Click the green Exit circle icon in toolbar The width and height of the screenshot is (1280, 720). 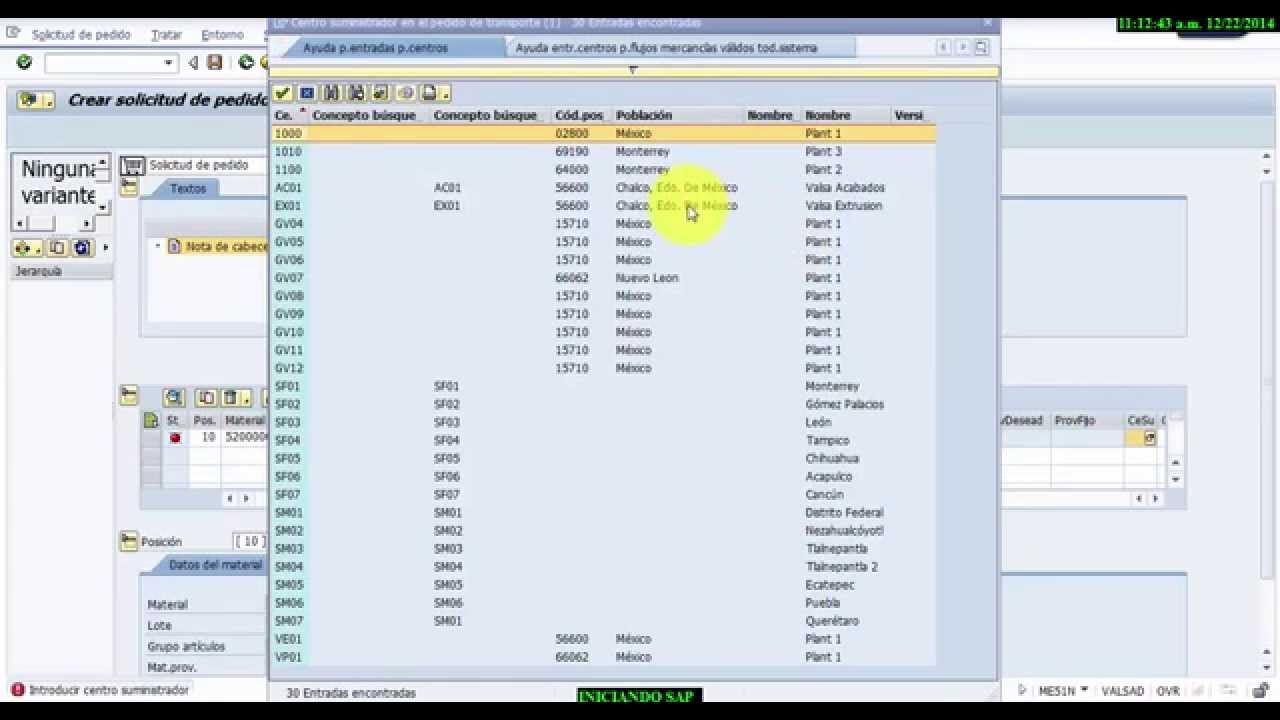pos(246,62)
